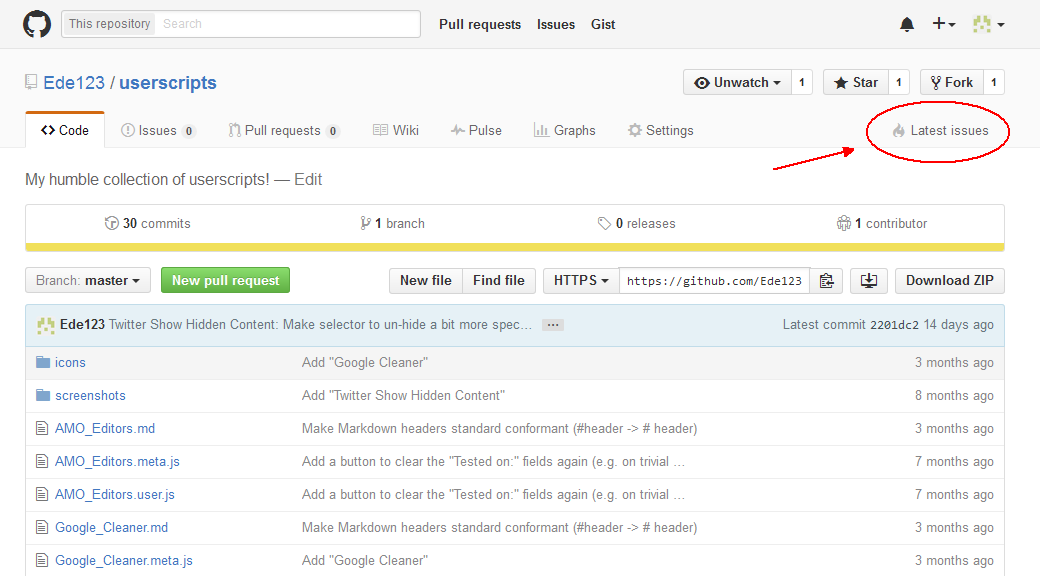The image size is (1040, 576).
Task: Open the Google_Cleaner.md file
Action: 111,528
